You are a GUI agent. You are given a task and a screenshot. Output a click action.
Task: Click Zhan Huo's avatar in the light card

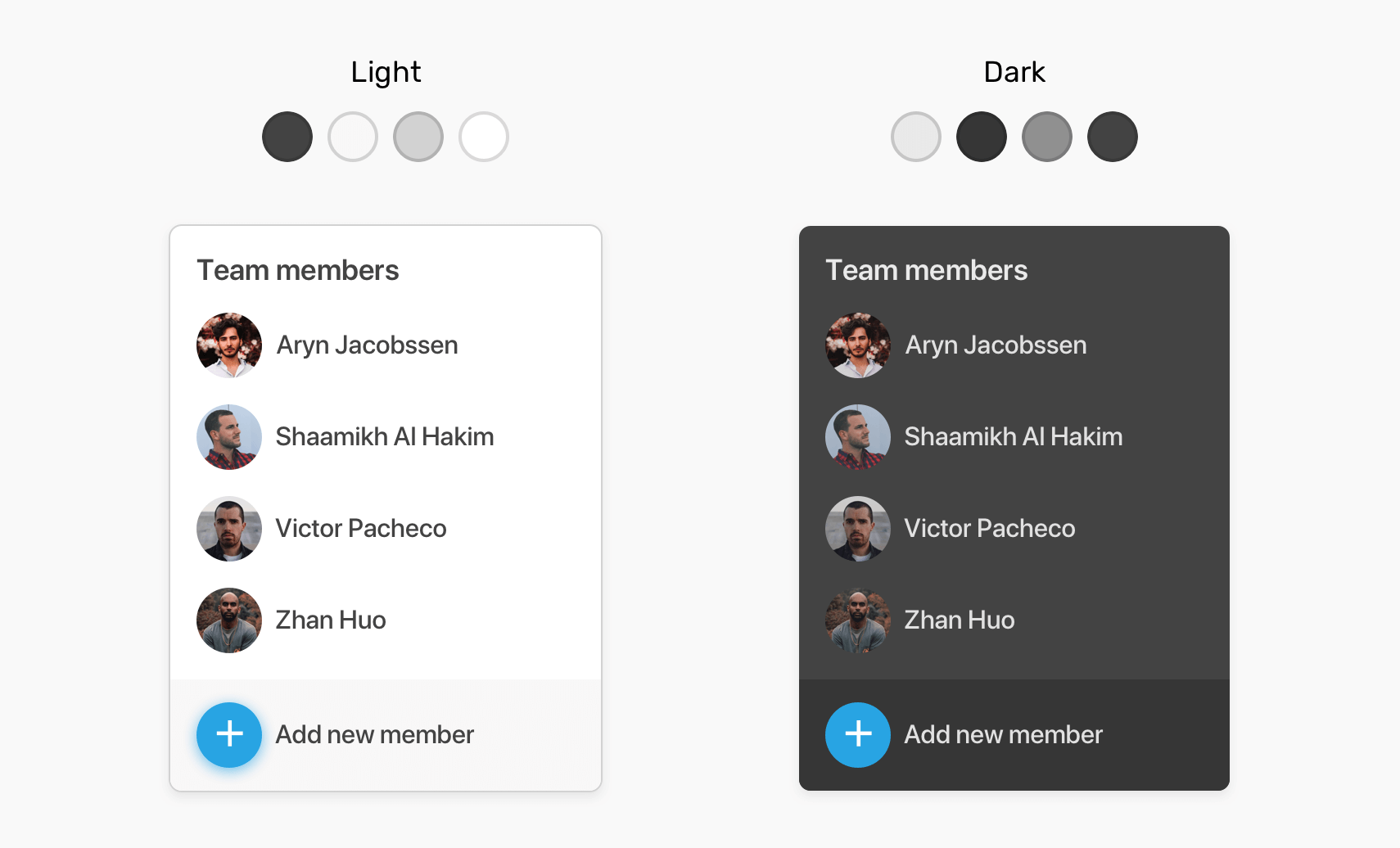pos(229,620)
